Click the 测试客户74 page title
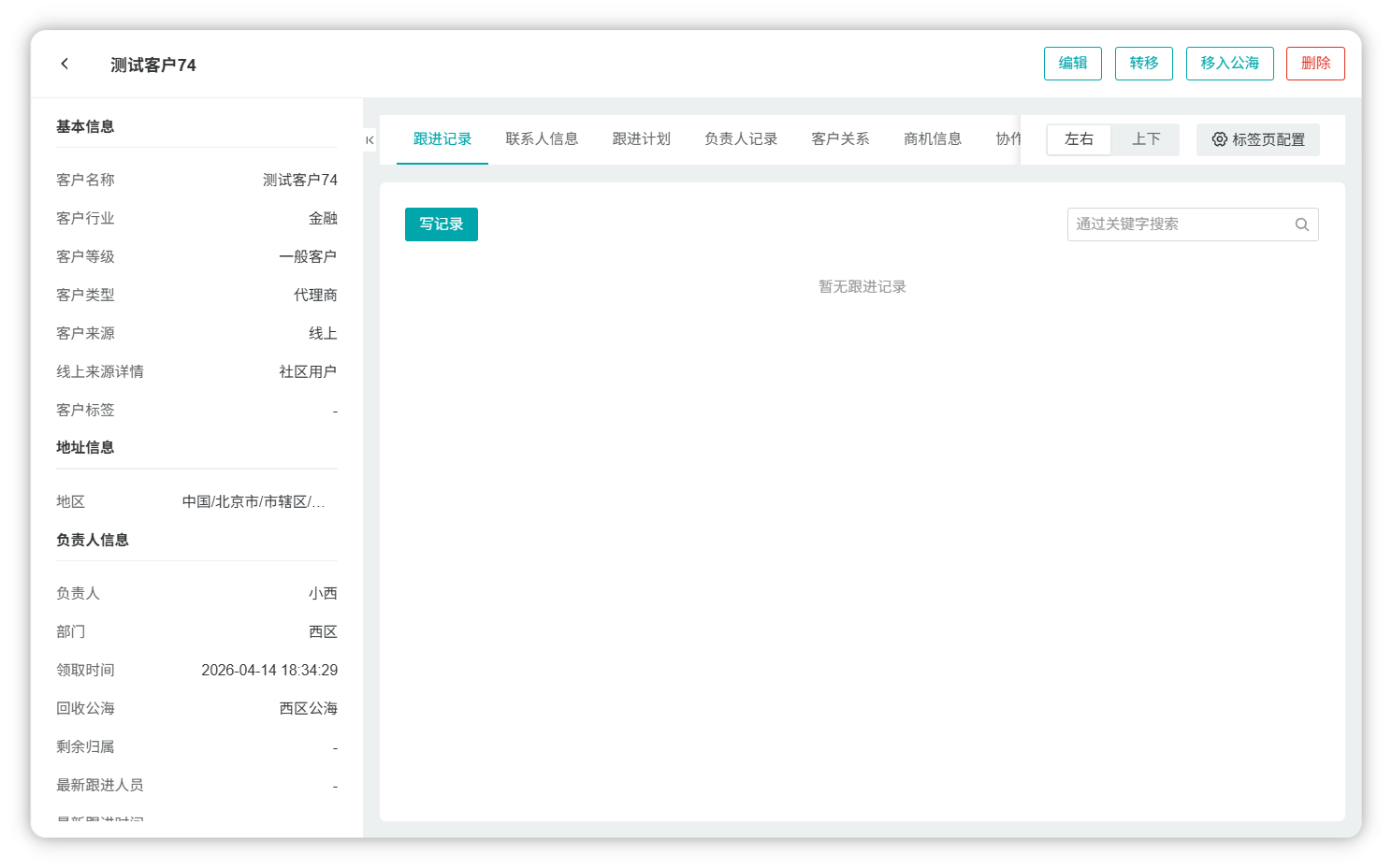 [153, 65]
